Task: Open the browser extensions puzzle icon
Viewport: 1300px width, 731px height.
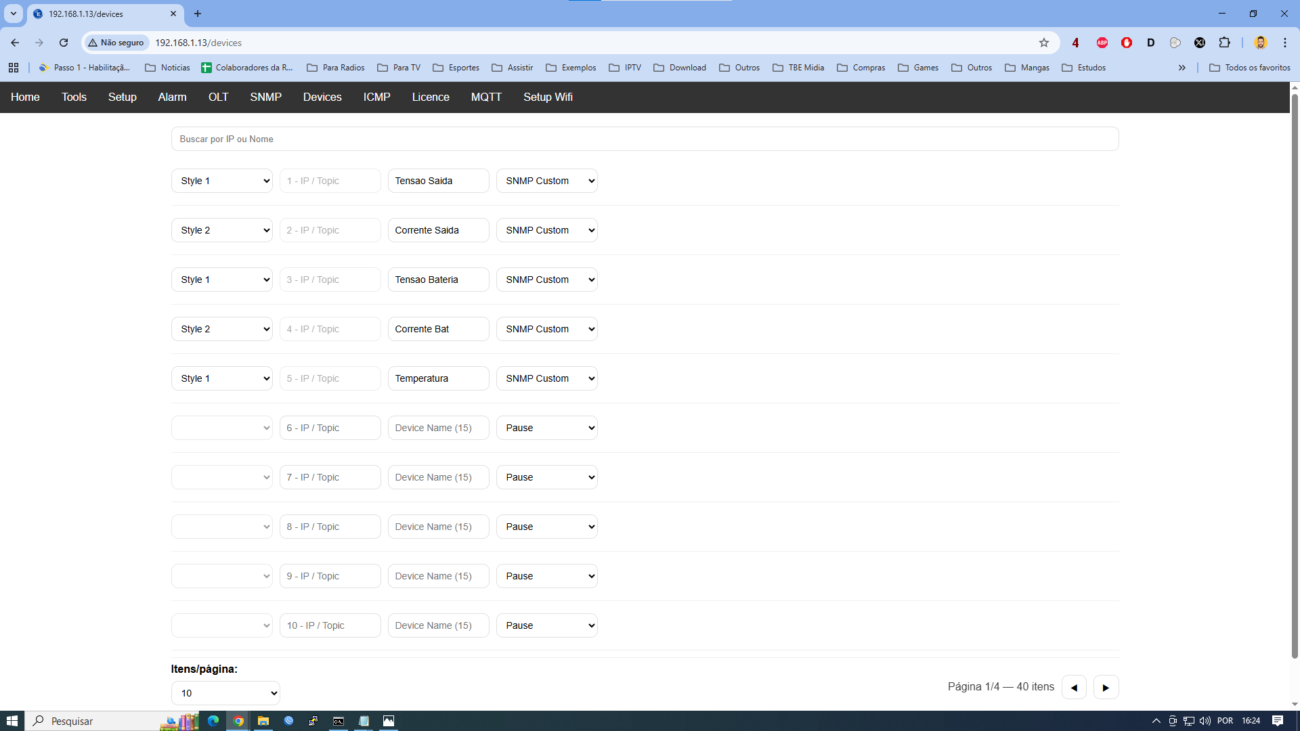Action: 1224,43
